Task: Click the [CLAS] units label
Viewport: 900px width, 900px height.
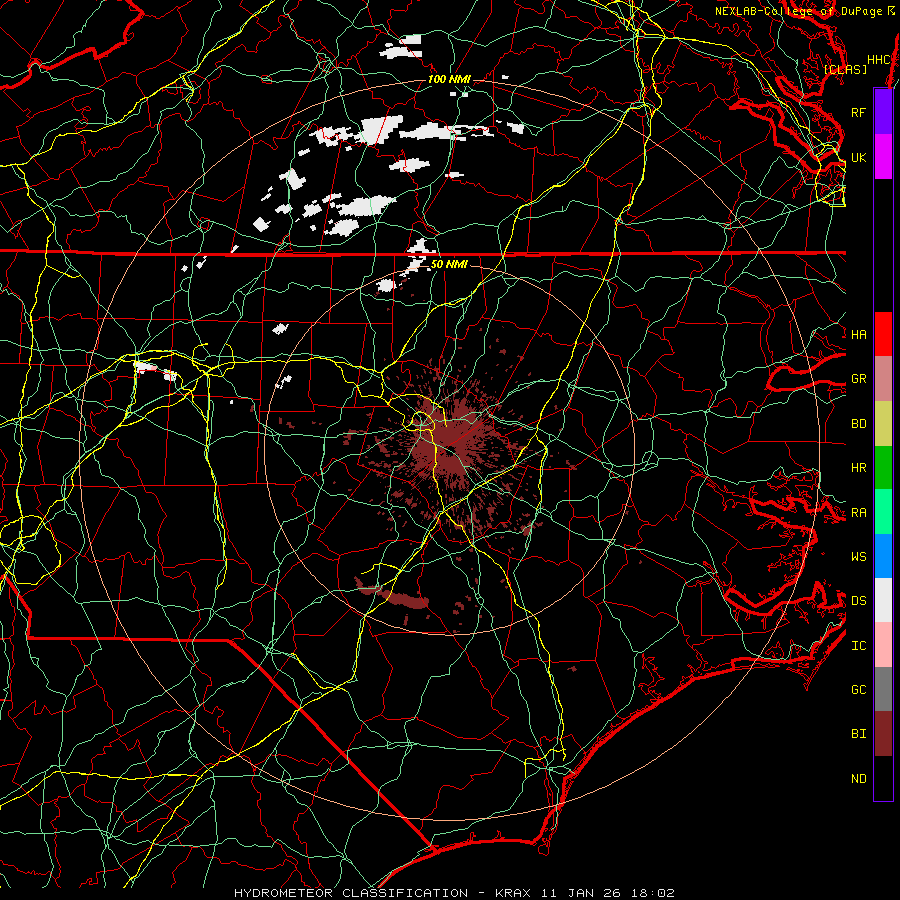Action: click(x=845, y=69)
